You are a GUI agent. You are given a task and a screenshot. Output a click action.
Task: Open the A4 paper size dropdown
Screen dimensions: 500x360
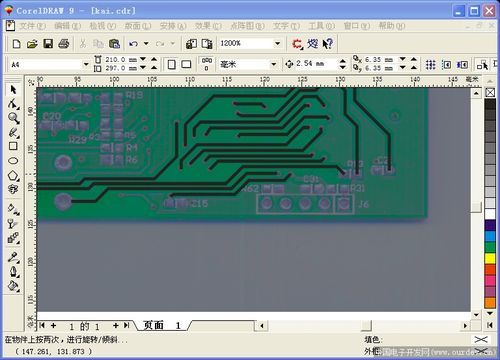pyautogui.click(x=86, y=64)
